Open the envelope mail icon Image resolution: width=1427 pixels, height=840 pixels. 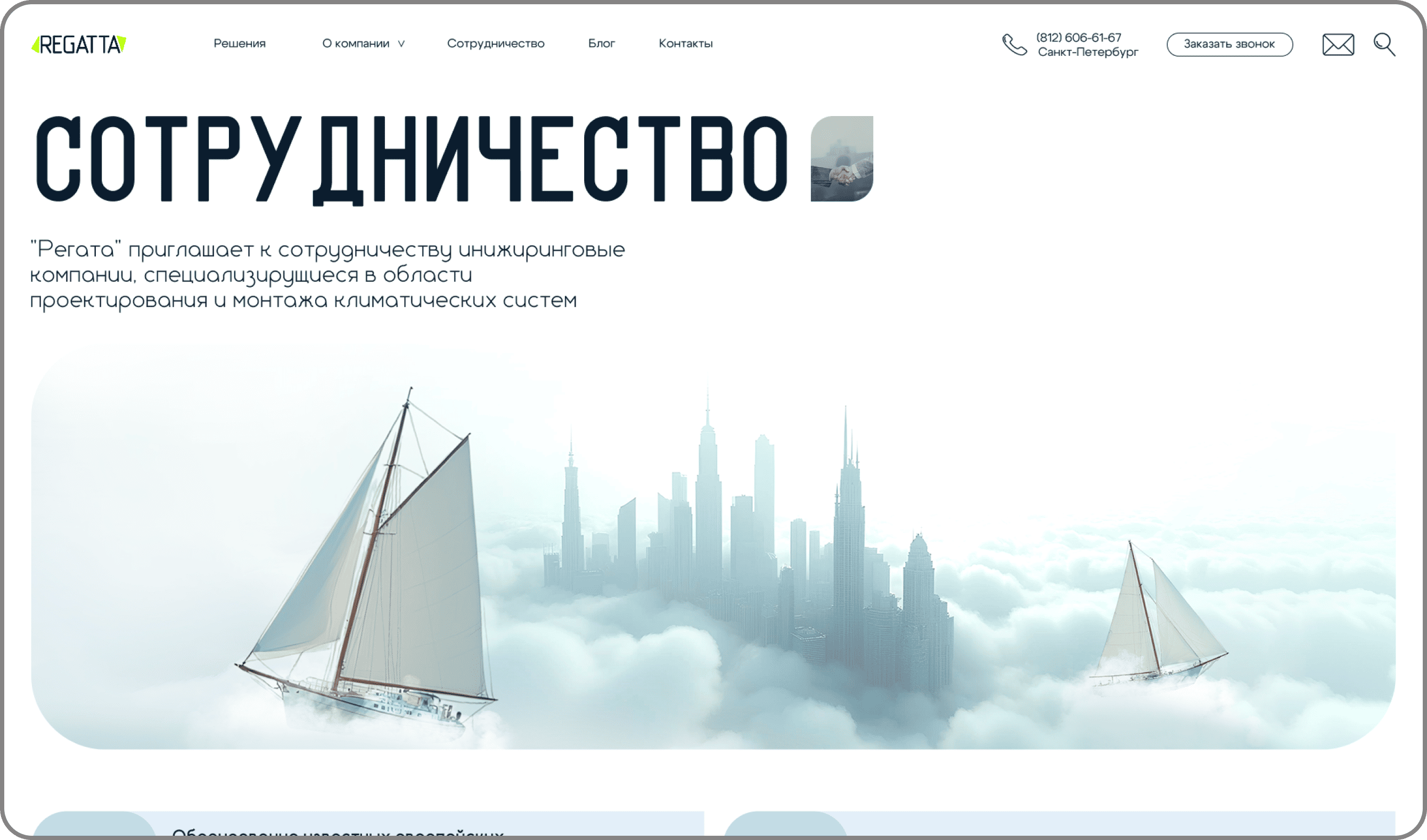click(x=1338, y=45)
